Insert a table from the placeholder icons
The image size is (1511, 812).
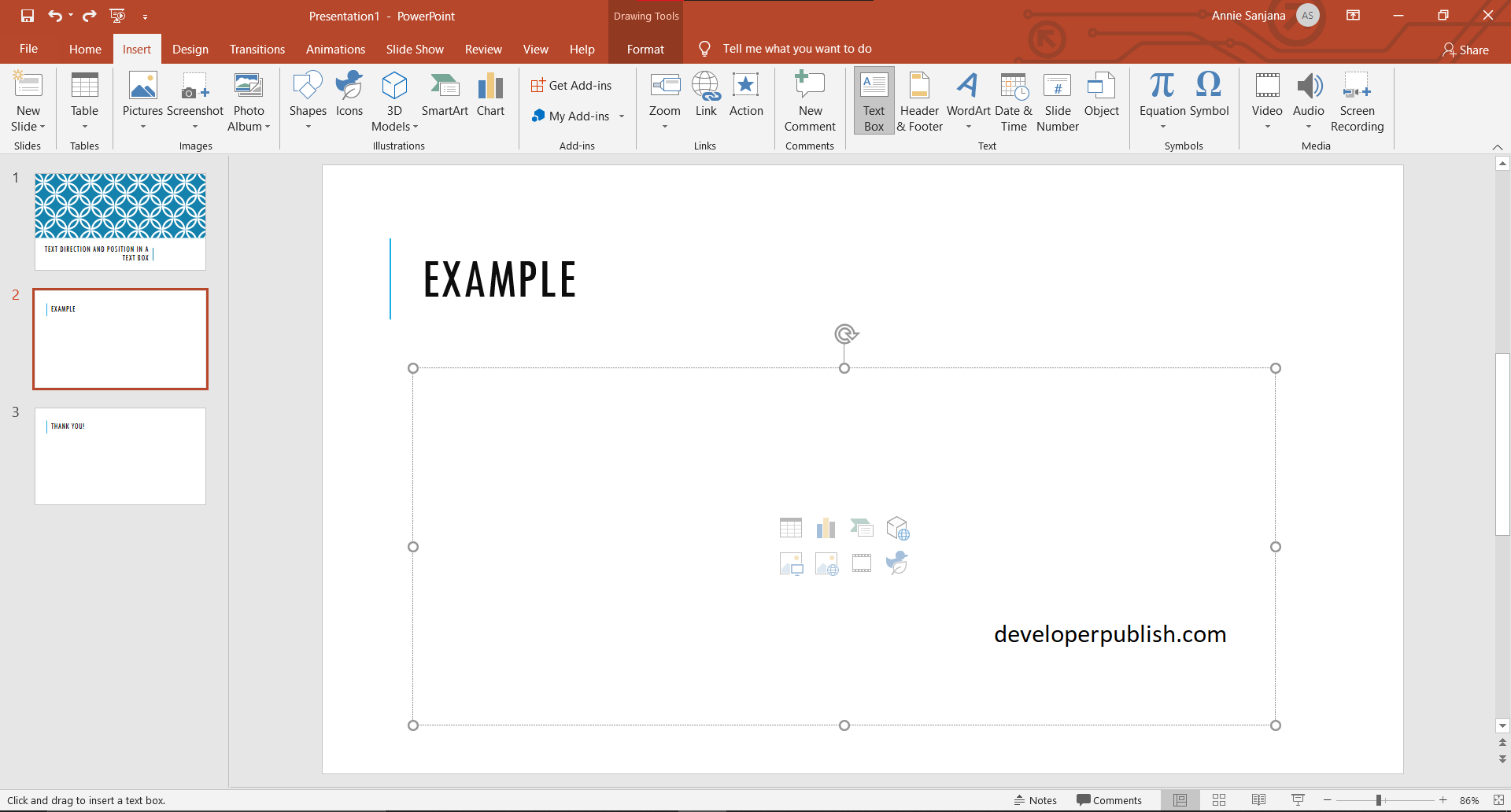791,527
